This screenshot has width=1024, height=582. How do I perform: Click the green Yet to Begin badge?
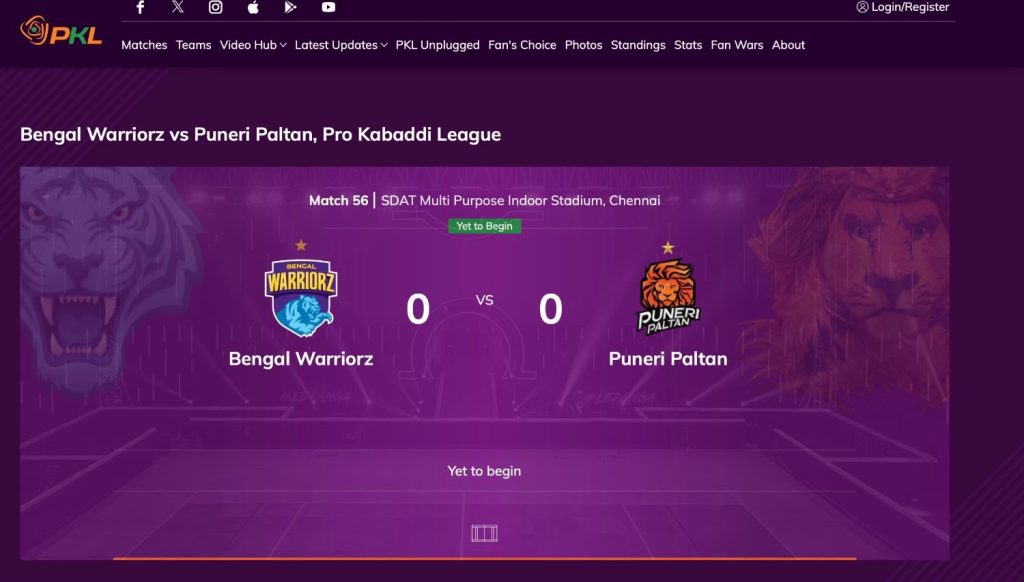click(484, 226)
